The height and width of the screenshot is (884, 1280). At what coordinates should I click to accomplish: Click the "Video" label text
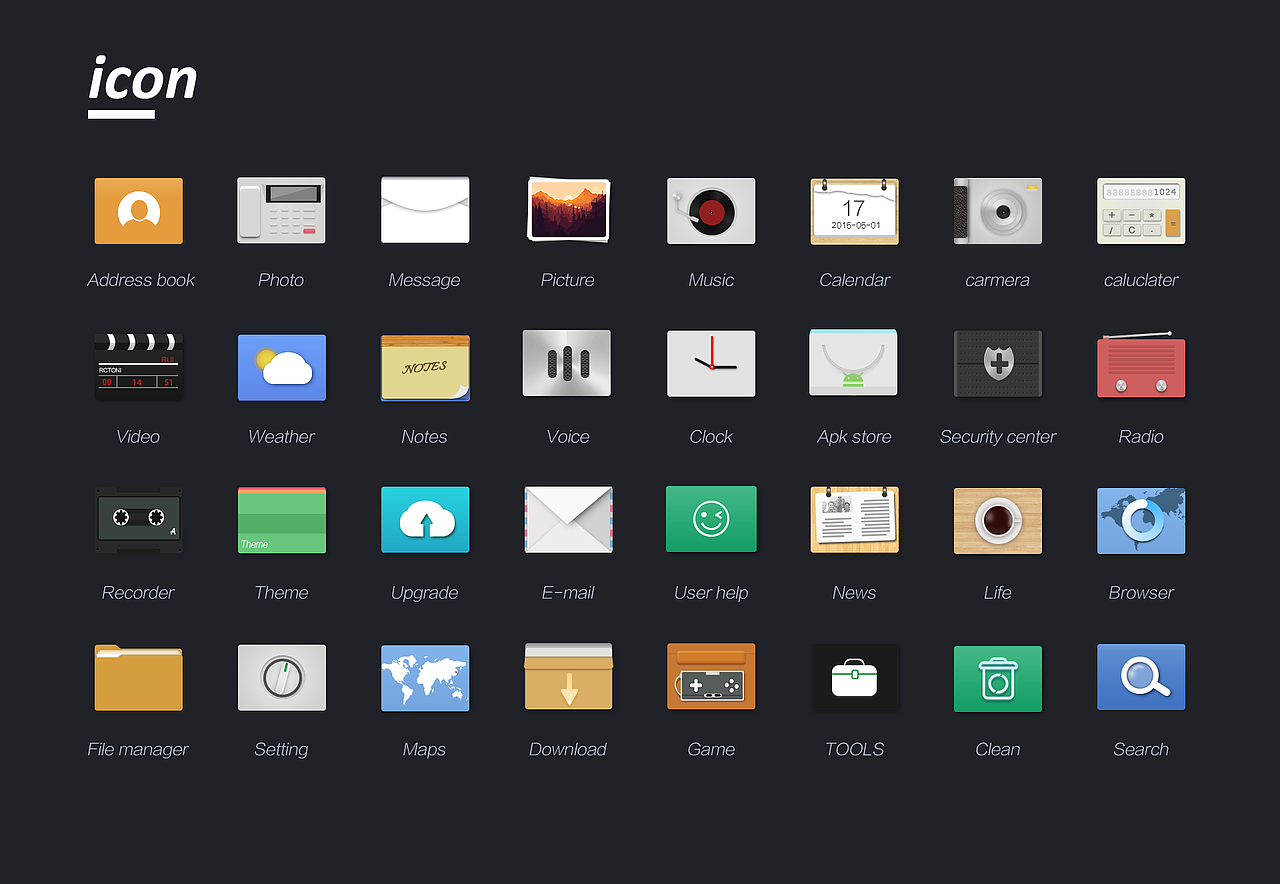[x=138, y=437]
